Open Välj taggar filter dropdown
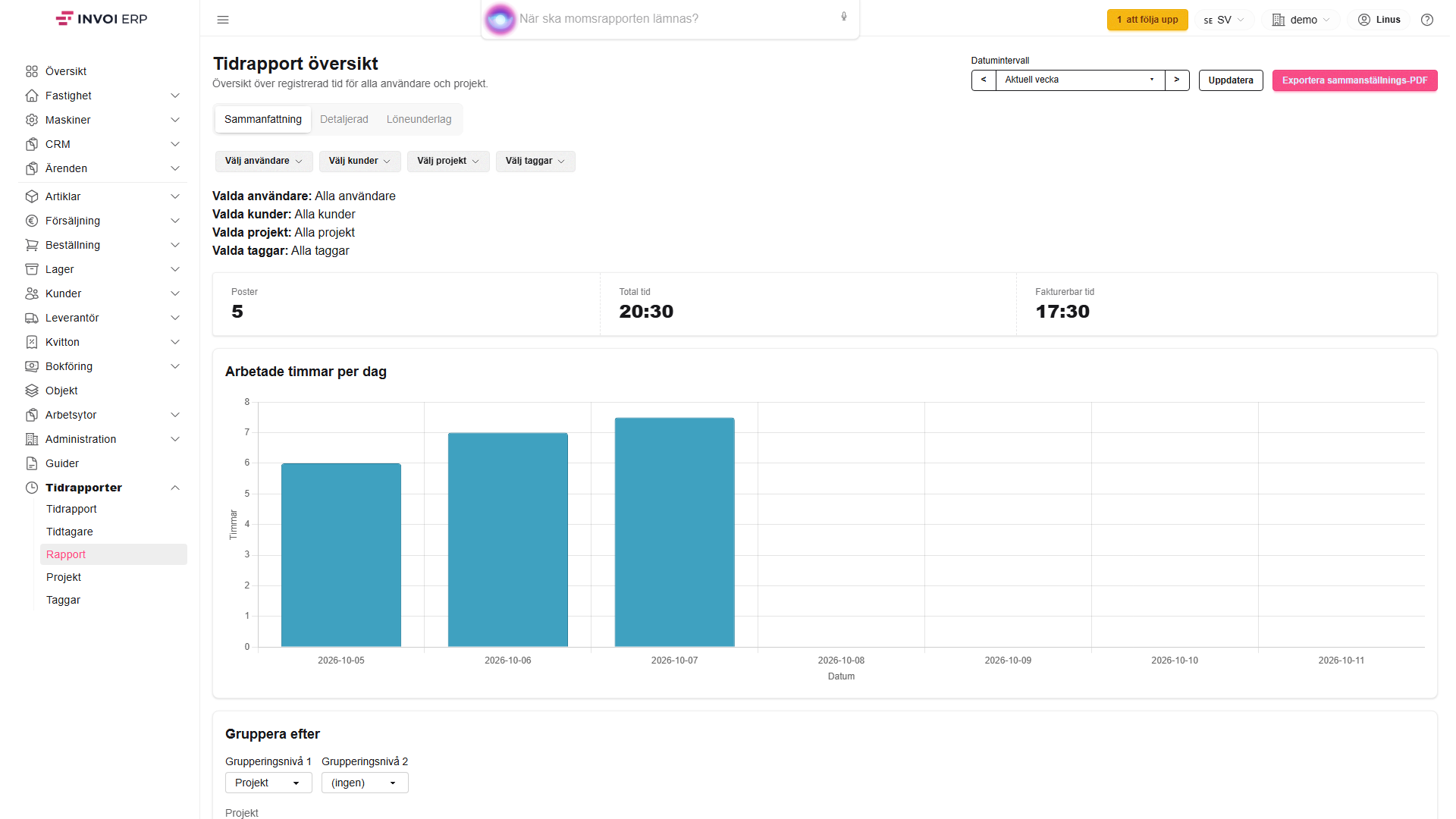The image size is (1456, 819). coord(535,161)
